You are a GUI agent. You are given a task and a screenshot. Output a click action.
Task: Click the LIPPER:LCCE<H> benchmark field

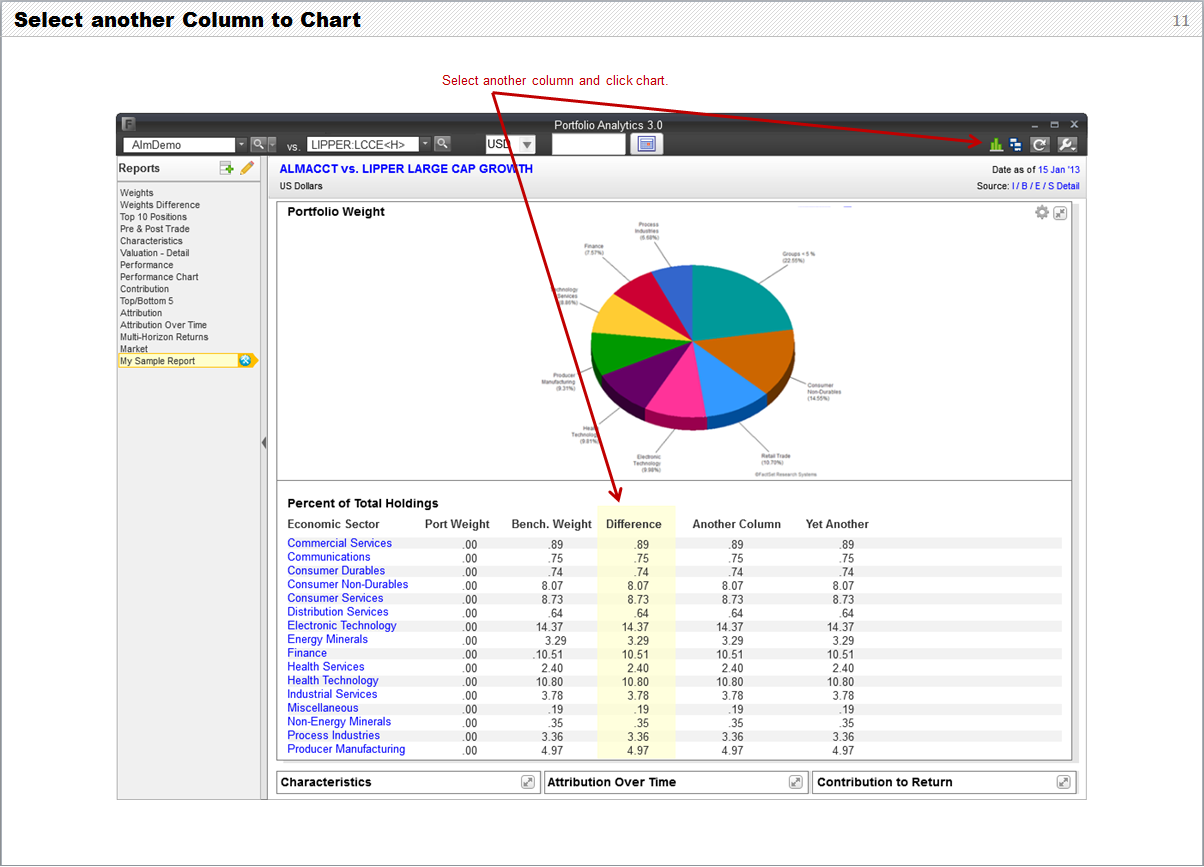coord(363,144)
